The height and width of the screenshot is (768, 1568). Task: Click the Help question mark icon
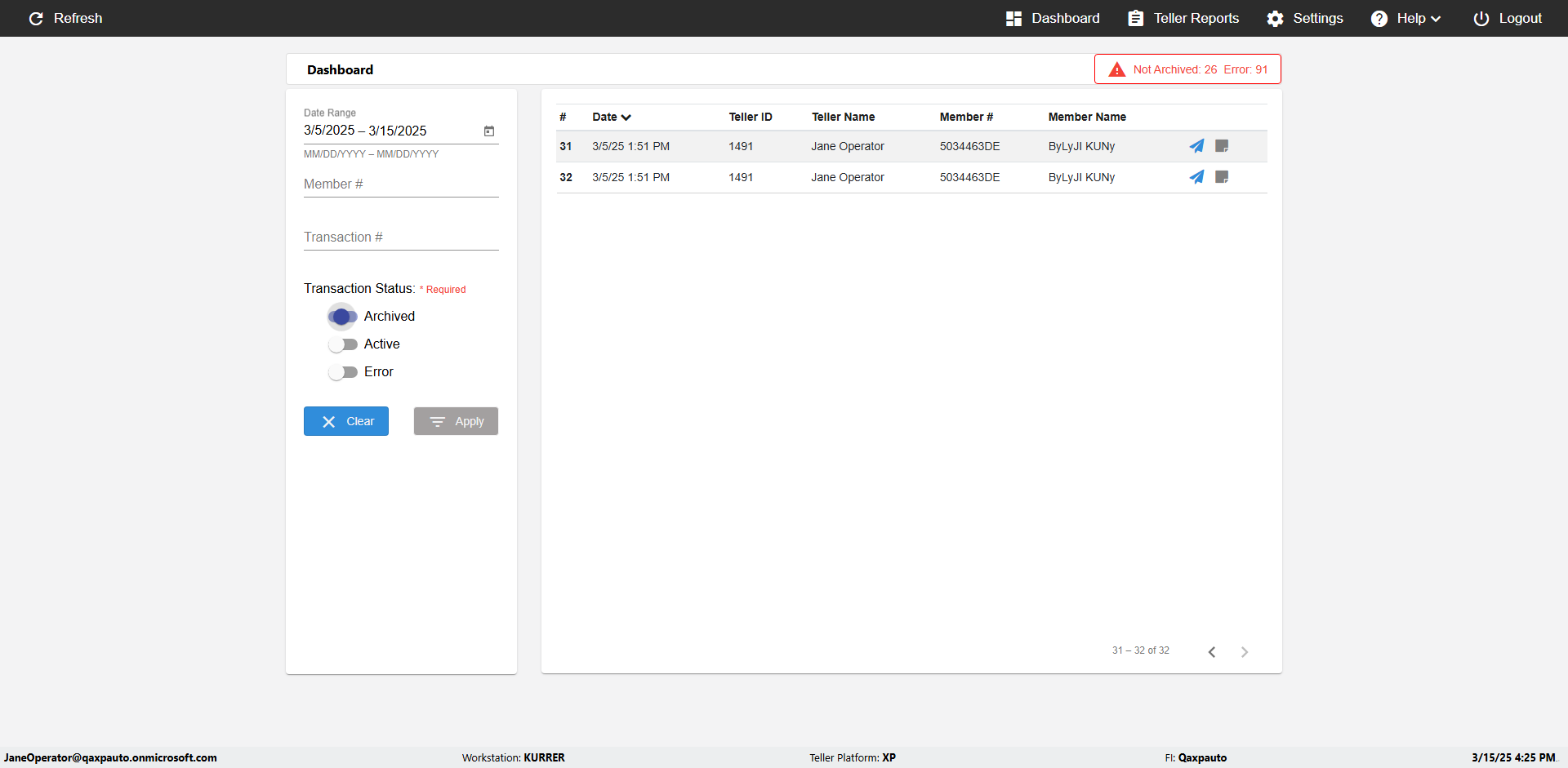[x=1379, y=18]
